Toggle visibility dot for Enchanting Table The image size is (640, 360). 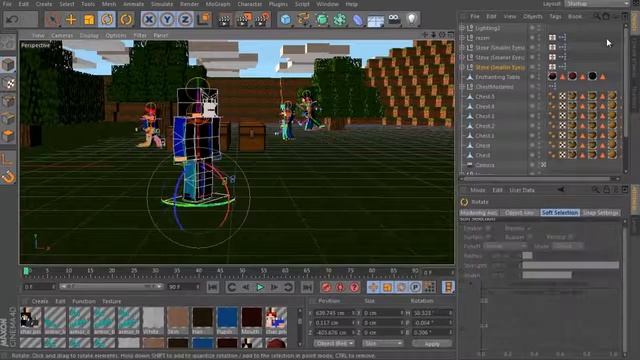point(532,77)
